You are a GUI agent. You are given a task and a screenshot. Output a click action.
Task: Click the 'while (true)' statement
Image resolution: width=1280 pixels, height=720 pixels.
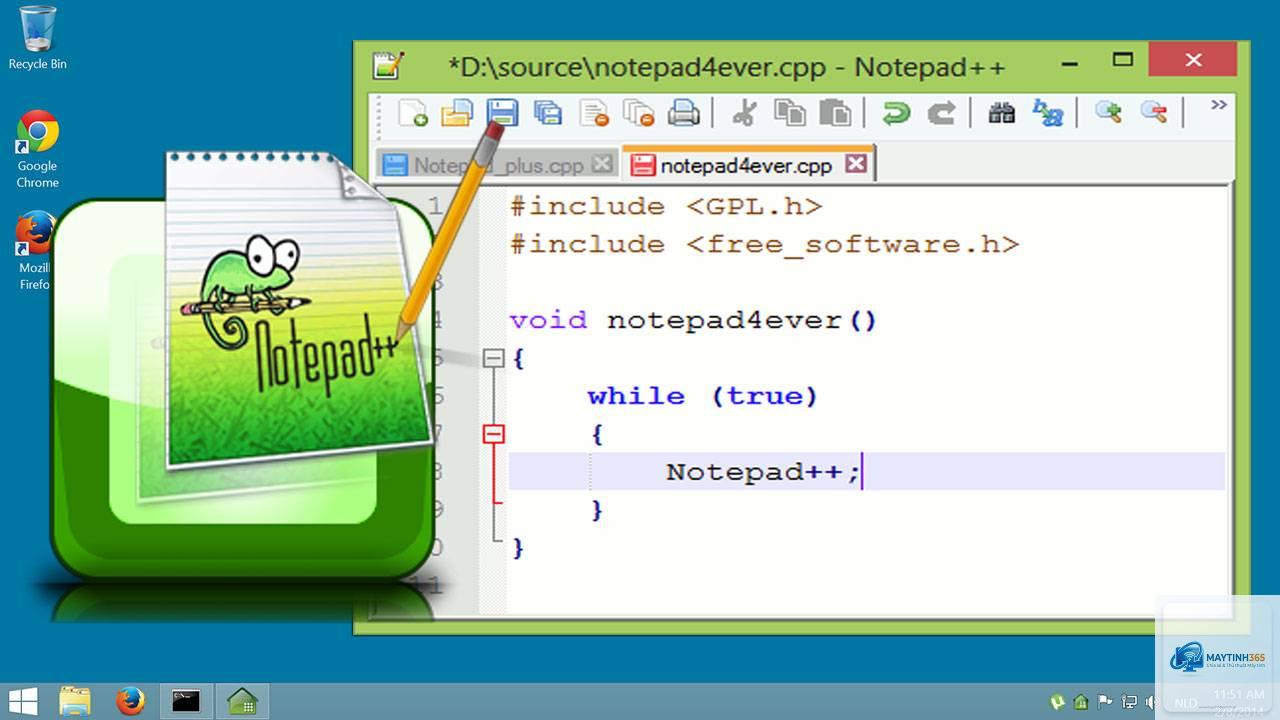pos(702,397)
